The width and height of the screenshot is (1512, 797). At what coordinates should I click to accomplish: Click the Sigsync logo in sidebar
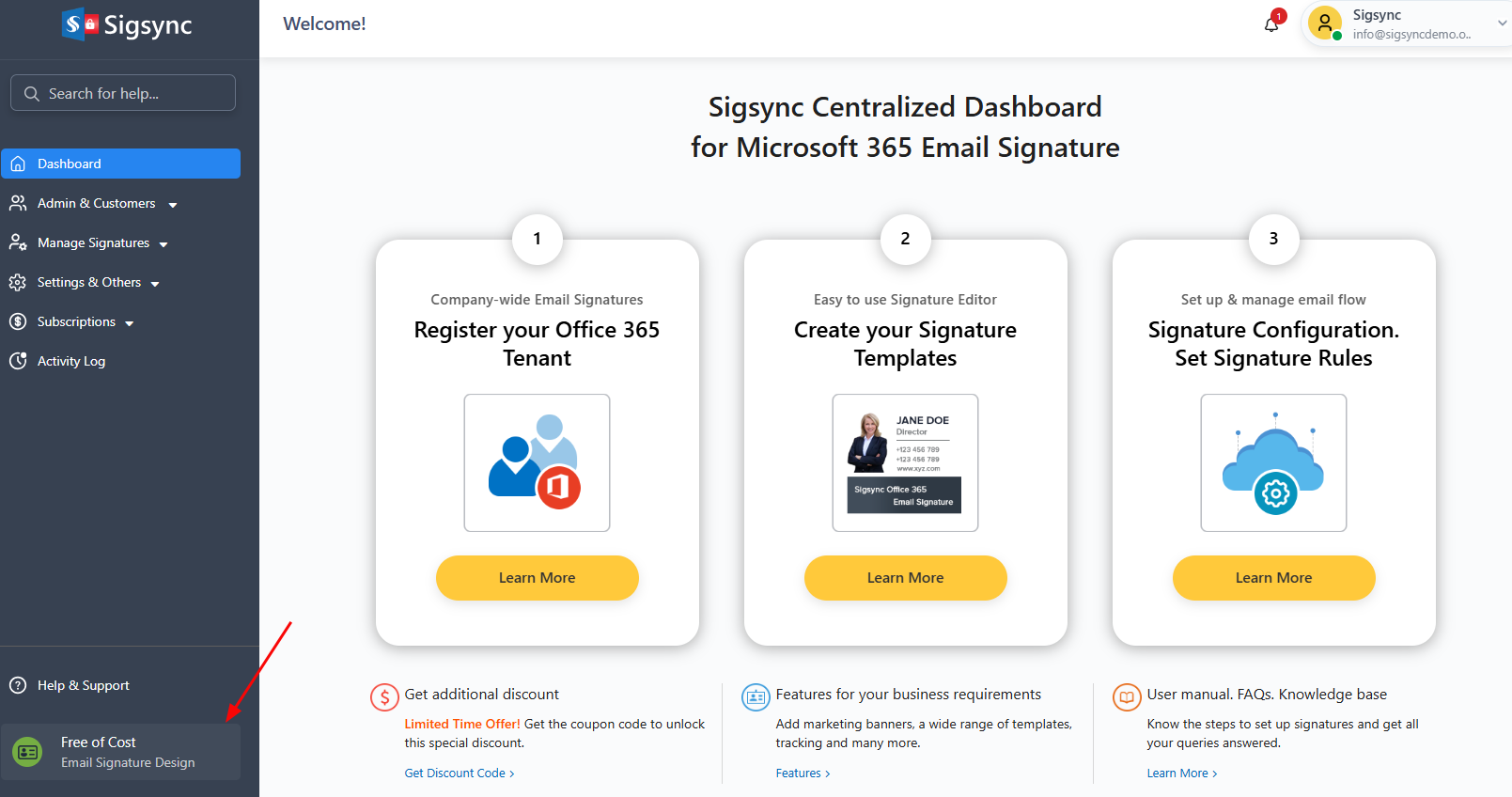pyautogui.click(x=128, y=25)
